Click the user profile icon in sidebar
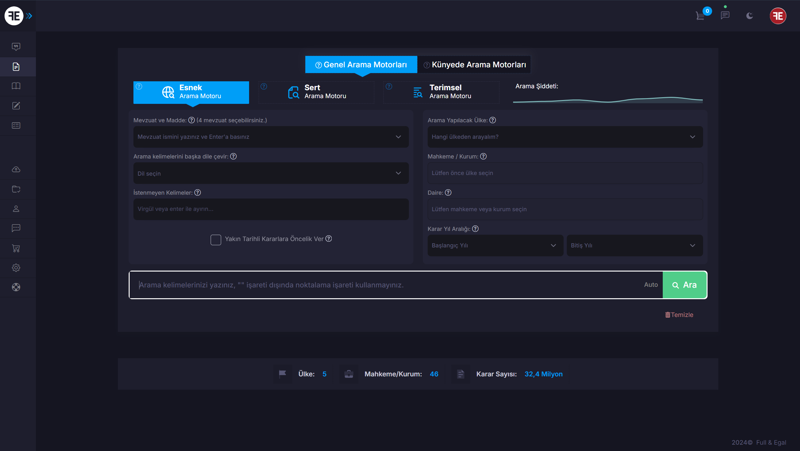This screenshot has width=800, height=451. [16, 209]
